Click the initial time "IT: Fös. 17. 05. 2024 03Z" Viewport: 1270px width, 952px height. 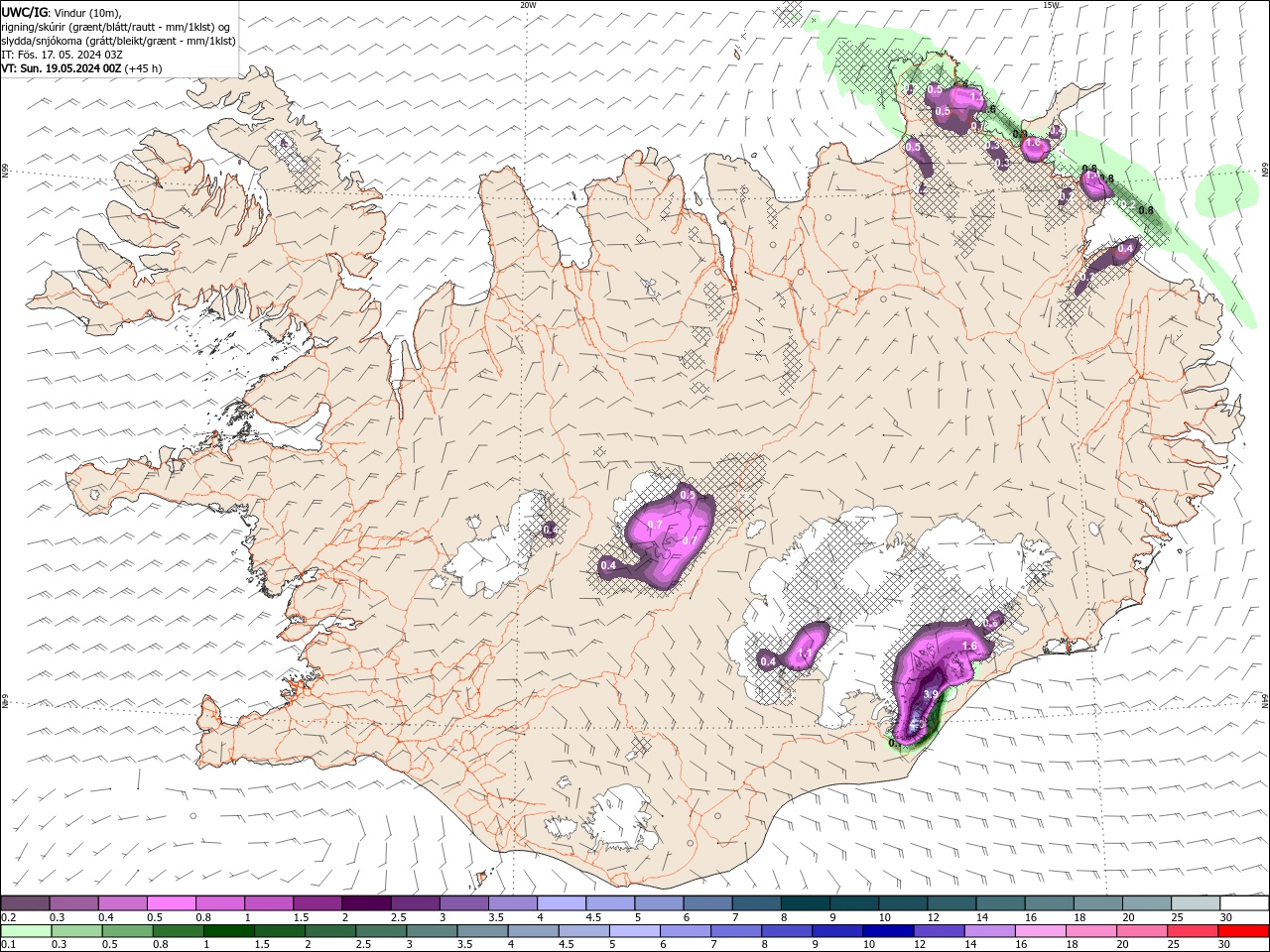63,55
